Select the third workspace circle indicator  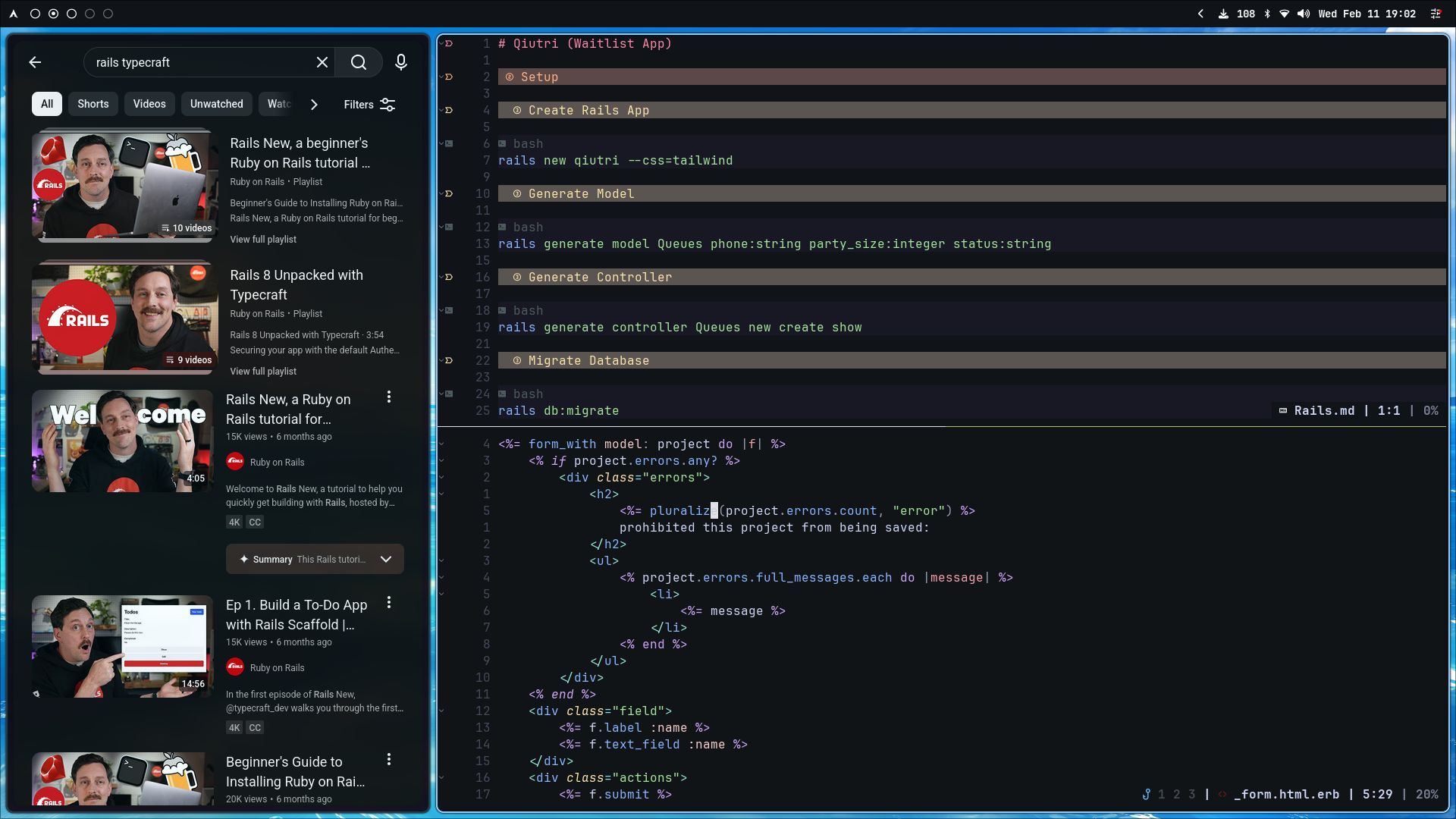point(71,13)
